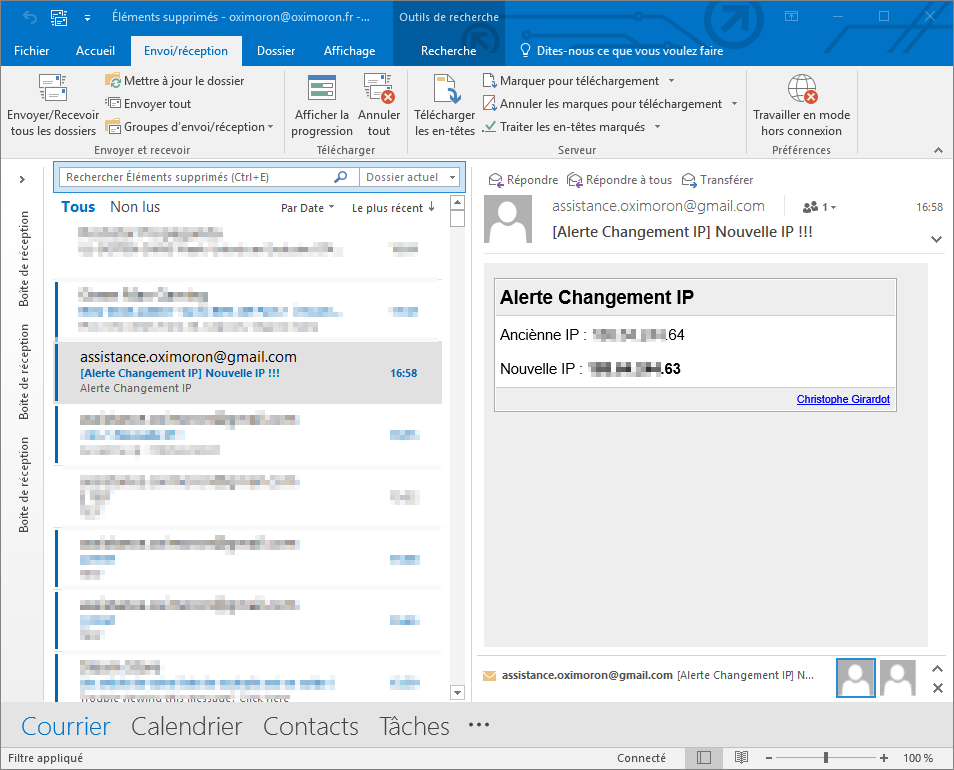The width and height of the screenshot is (954, 770).
Task: Click Mettre à jour le dossier
Action: click(x=175, y=81)
